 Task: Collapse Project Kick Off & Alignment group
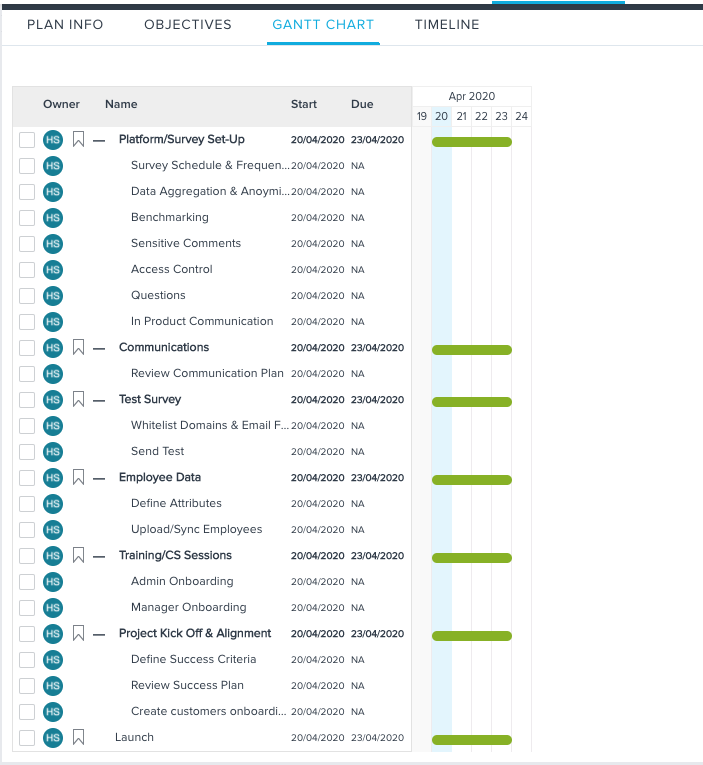point(99,635)
